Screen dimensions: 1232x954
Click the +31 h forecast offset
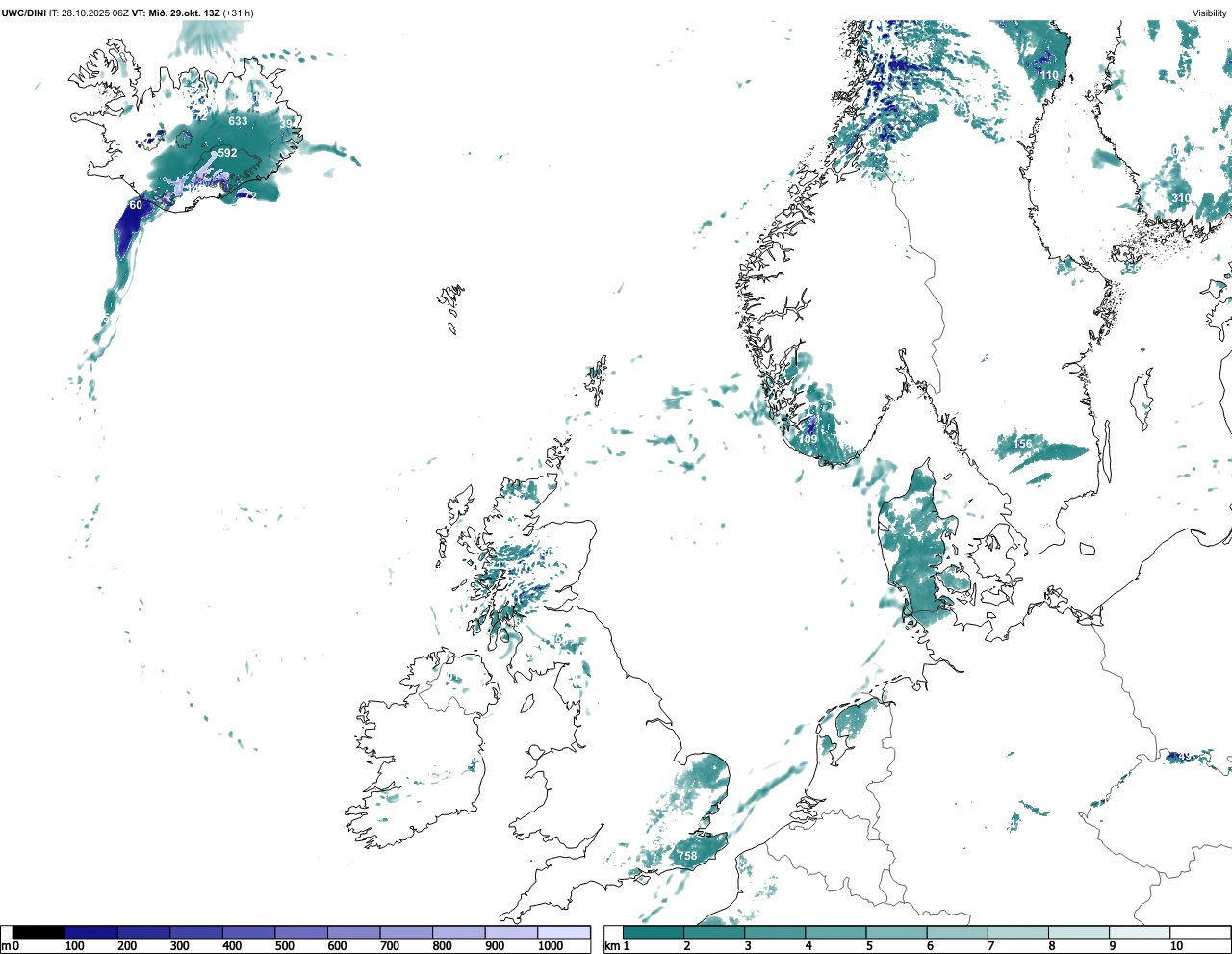click(x=239, y=13)
